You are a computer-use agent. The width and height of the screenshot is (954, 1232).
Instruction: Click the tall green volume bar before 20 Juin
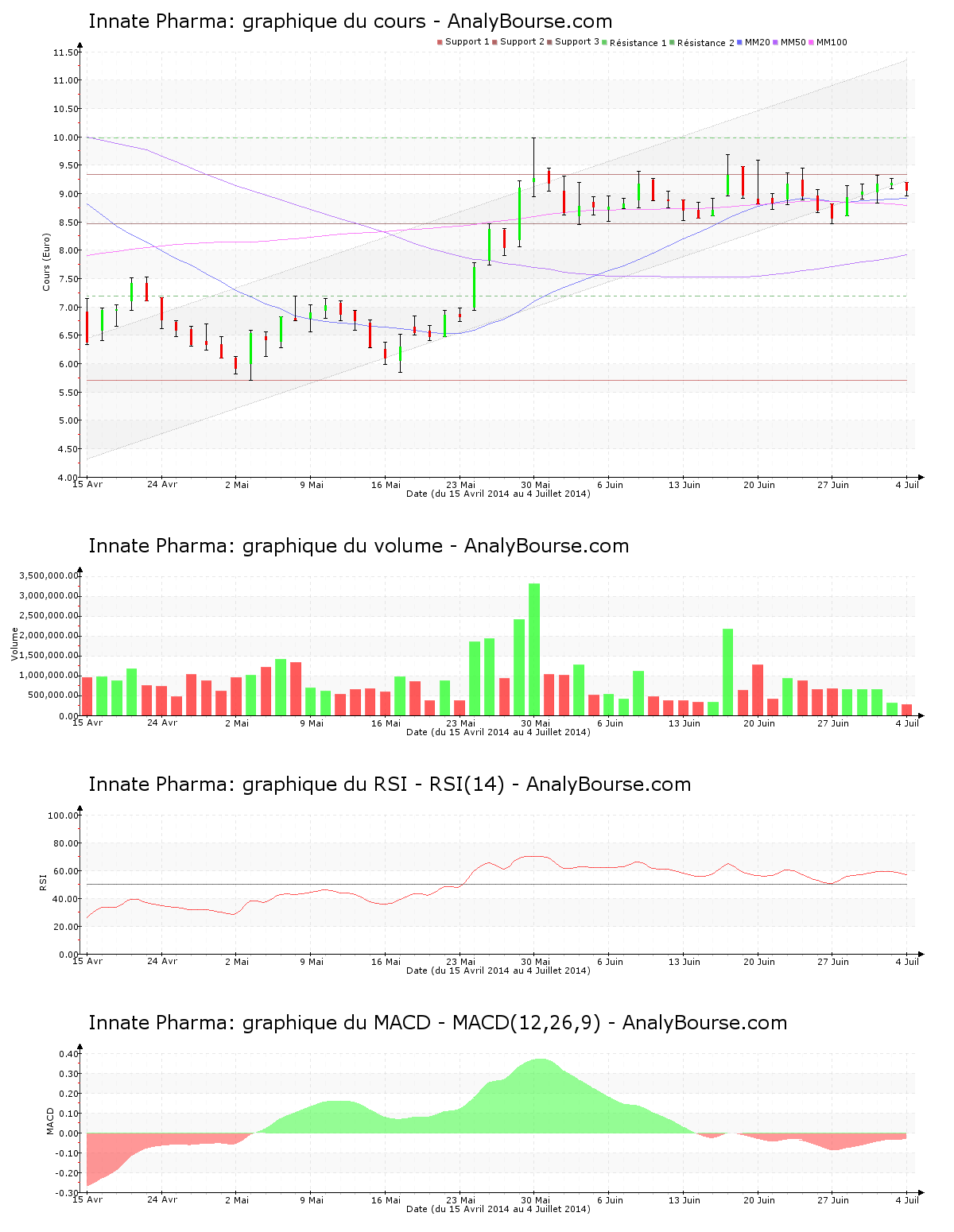728,672
